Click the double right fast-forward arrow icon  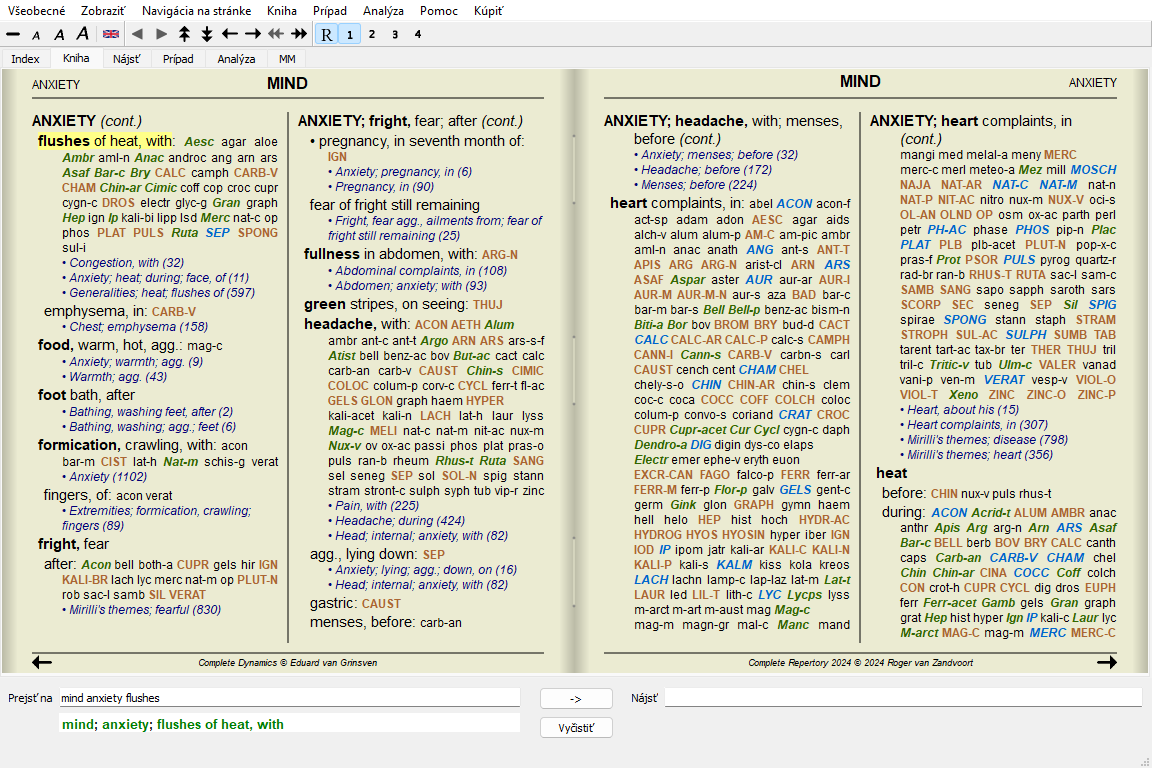(299, 34)
